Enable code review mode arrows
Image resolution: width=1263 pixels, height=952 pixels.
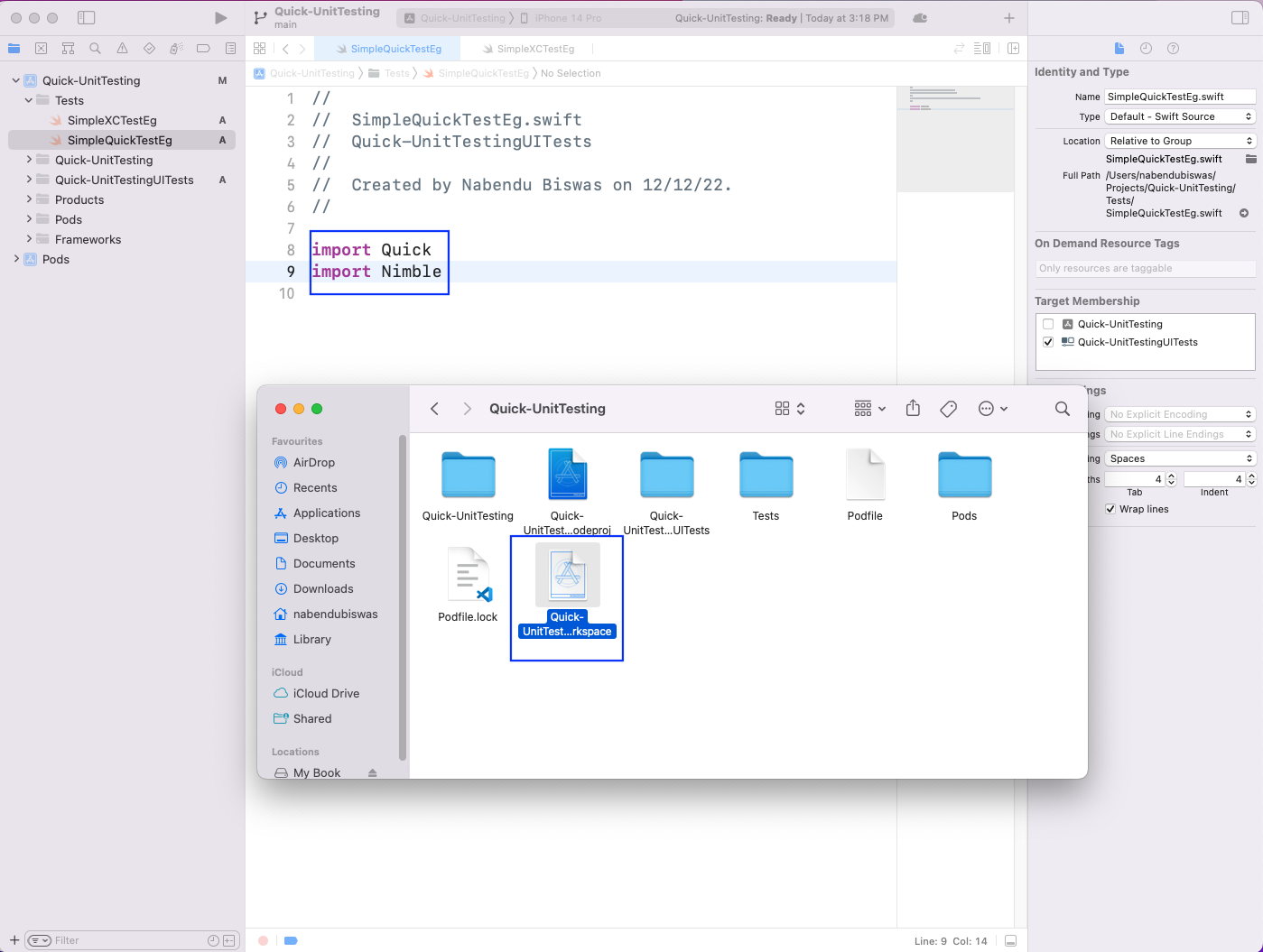pyautogui.click(x=960, y=49)
